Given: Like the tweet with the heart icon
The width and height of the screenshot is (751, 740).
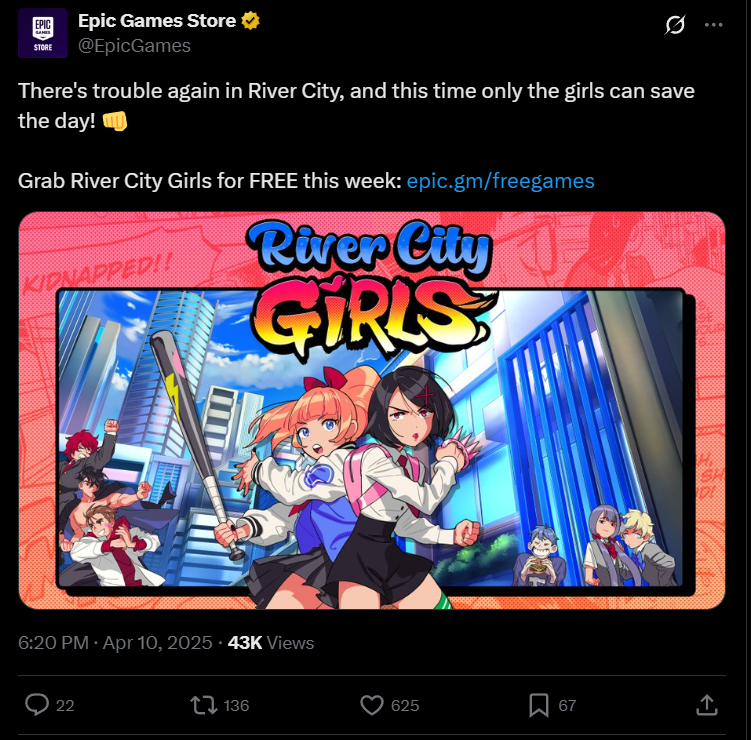Looking at the screenshot, I should (x=372, y=705).
